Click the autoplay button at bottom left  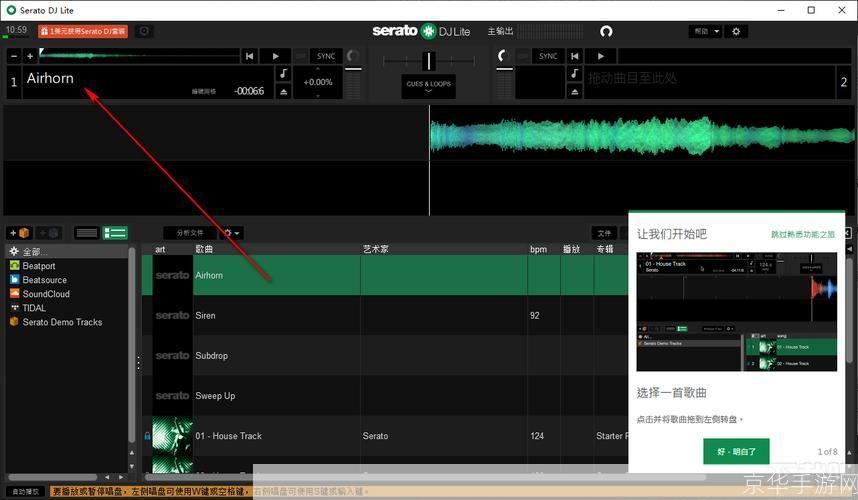click(x=26, y=492)
